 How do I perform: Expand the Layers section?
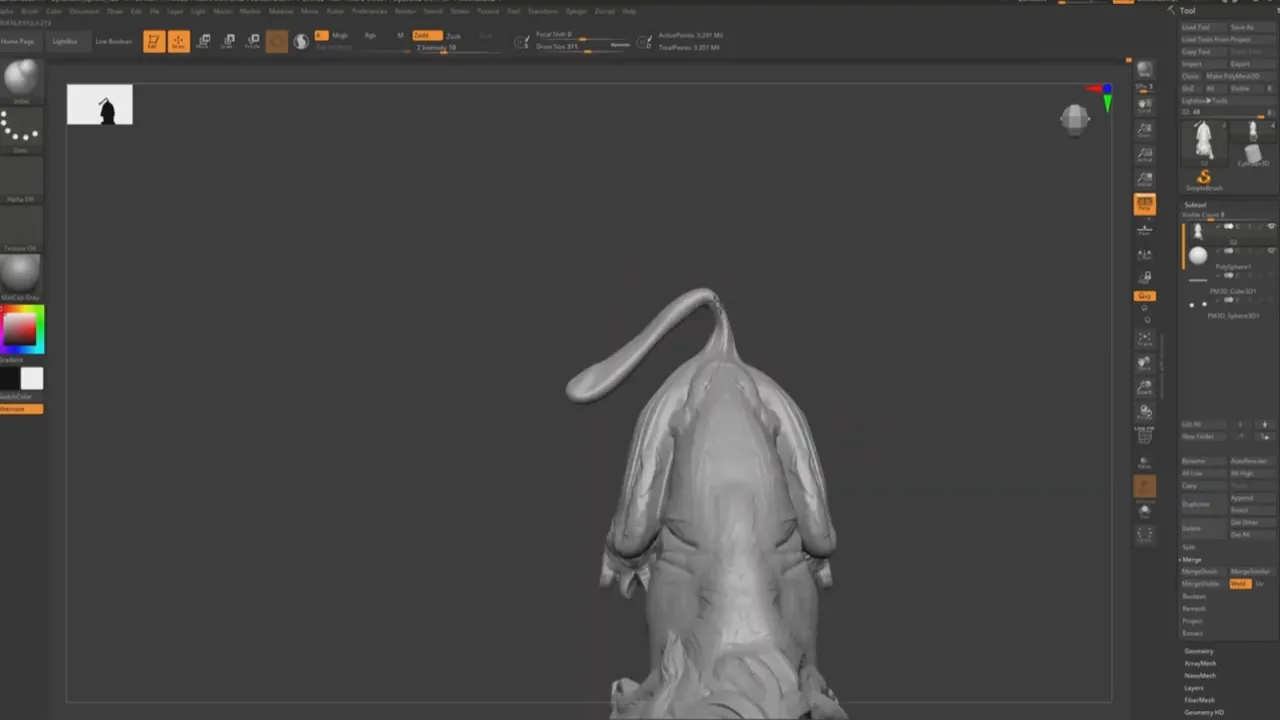1194,688
